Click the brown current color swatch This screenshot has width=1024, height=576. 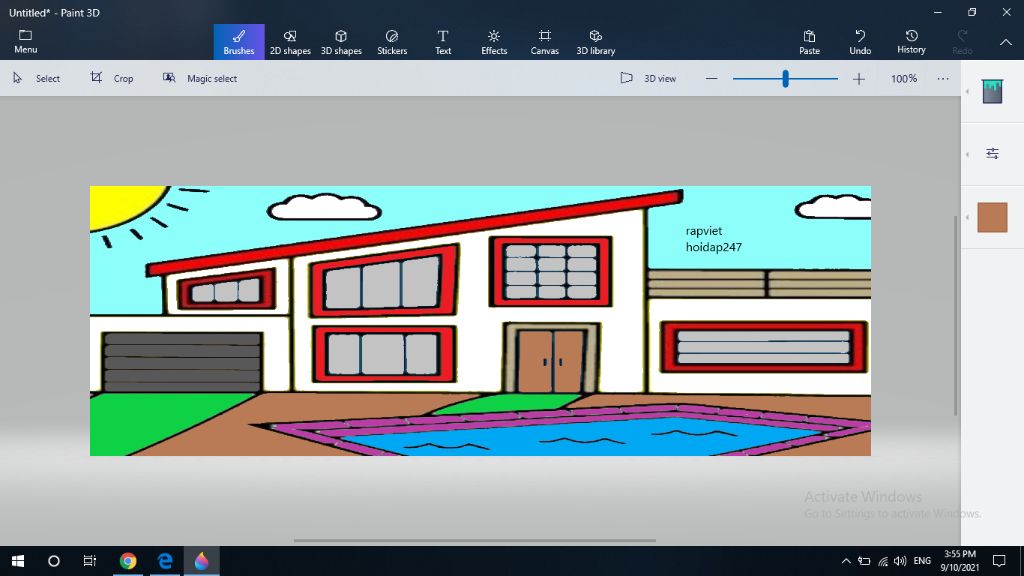(x=992, y=217)
